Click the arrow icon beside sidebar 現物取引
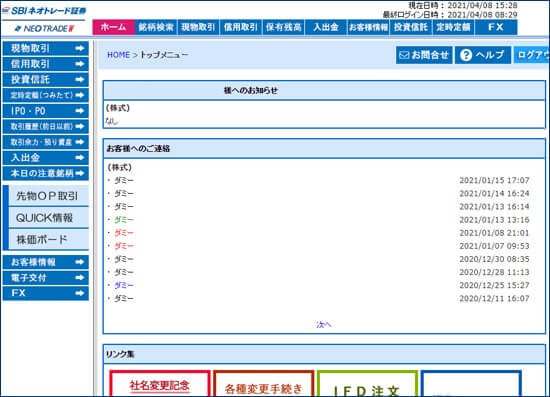 (x=80, y=48)
